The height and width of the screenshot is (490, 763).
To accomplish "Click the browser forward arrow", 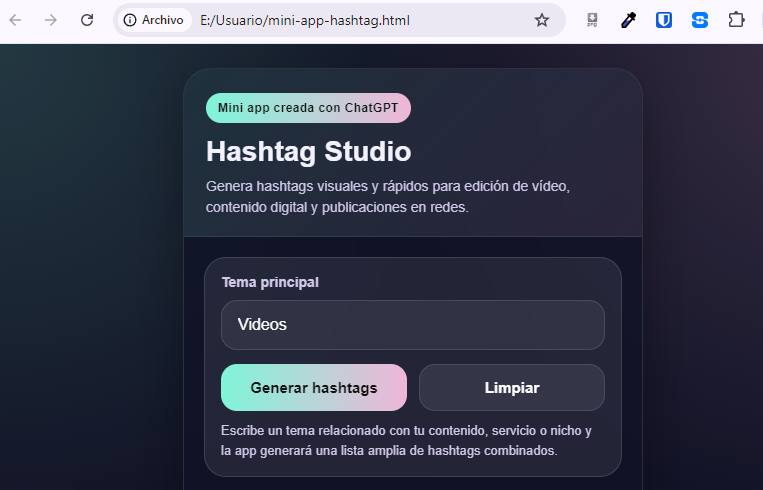I will pyautogui.click(x=51, y=20).
